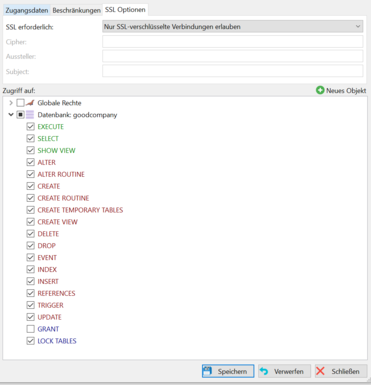Switch to the Zugangsdaten tab
Screen dimensions: 371x385
tap(27, 10)
